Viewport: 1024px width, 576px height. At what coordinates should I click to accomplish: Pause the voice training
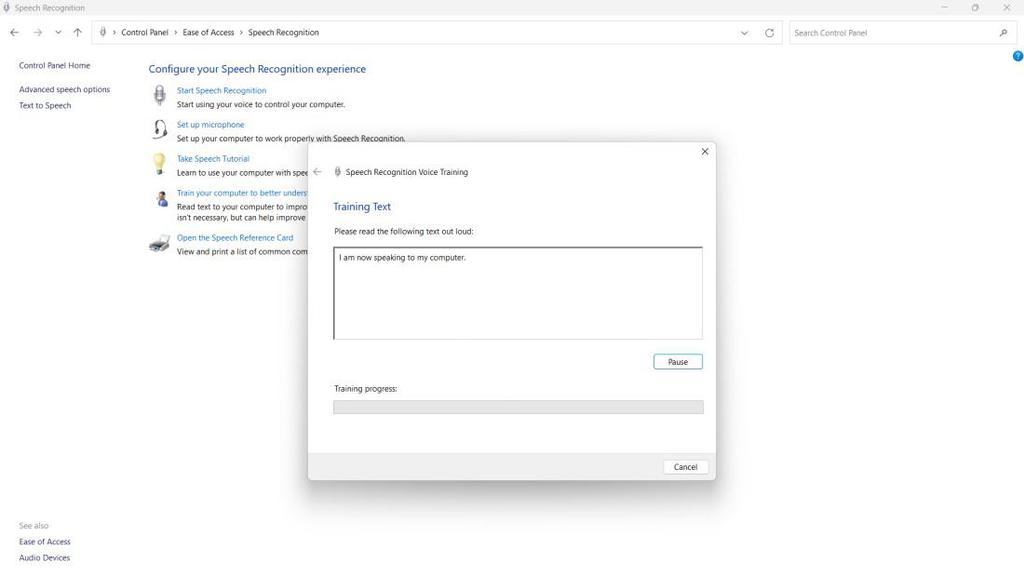click(x=678, y=361)
